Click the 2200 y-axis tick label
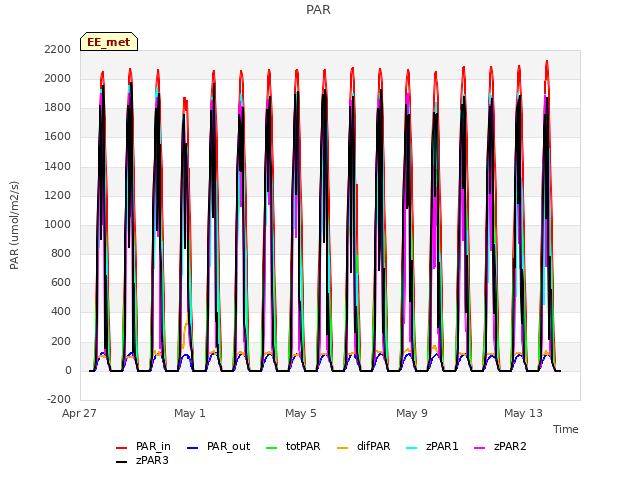 coord(58,49)
